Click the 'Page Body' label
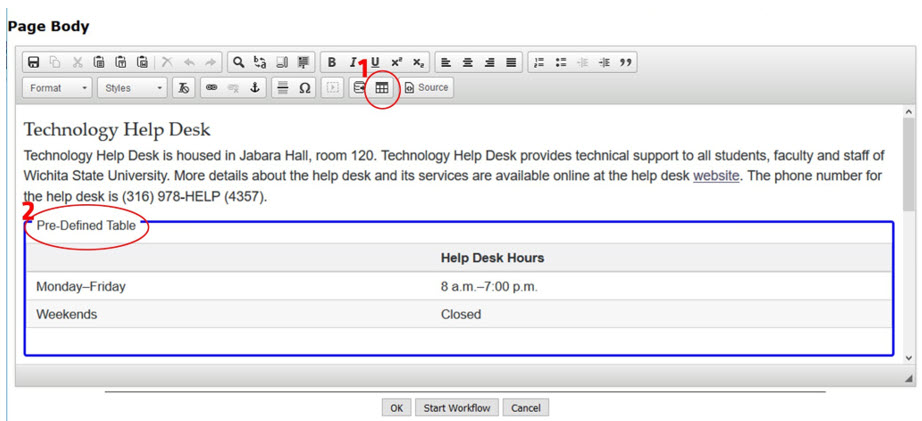922x421 pixels. 48,26
